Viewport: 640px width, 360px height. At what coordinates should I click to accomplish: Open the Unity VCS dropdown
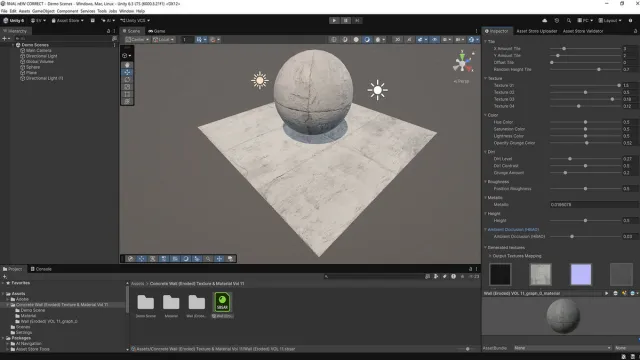135,20
